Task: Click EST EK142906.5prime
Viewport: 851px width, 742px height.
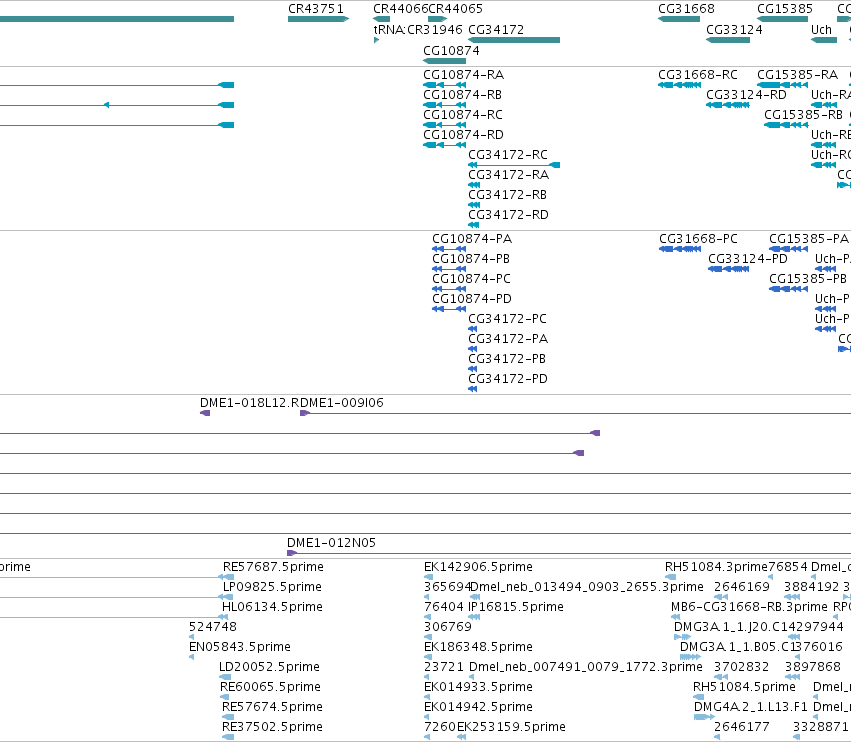Action: [x=478, y=567]
